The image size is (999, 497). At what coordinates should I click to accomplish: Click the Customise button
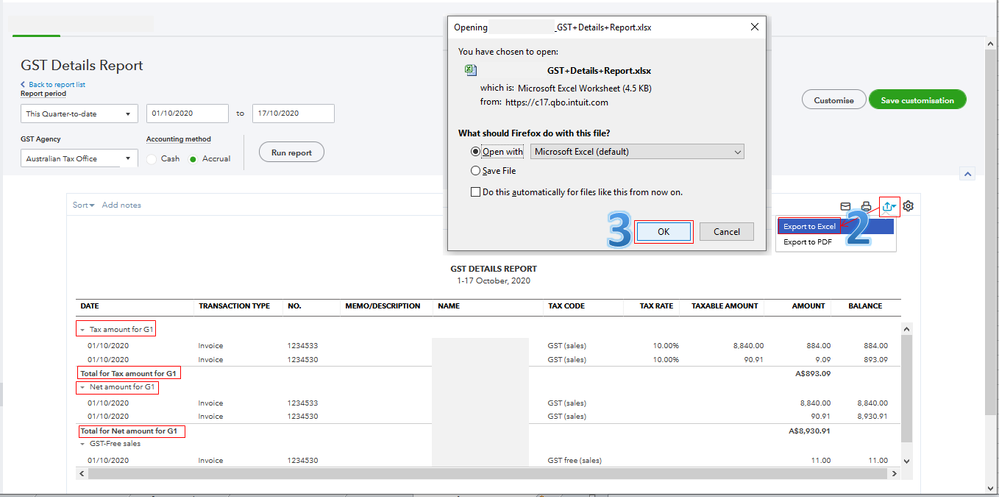tap(833, 100)
